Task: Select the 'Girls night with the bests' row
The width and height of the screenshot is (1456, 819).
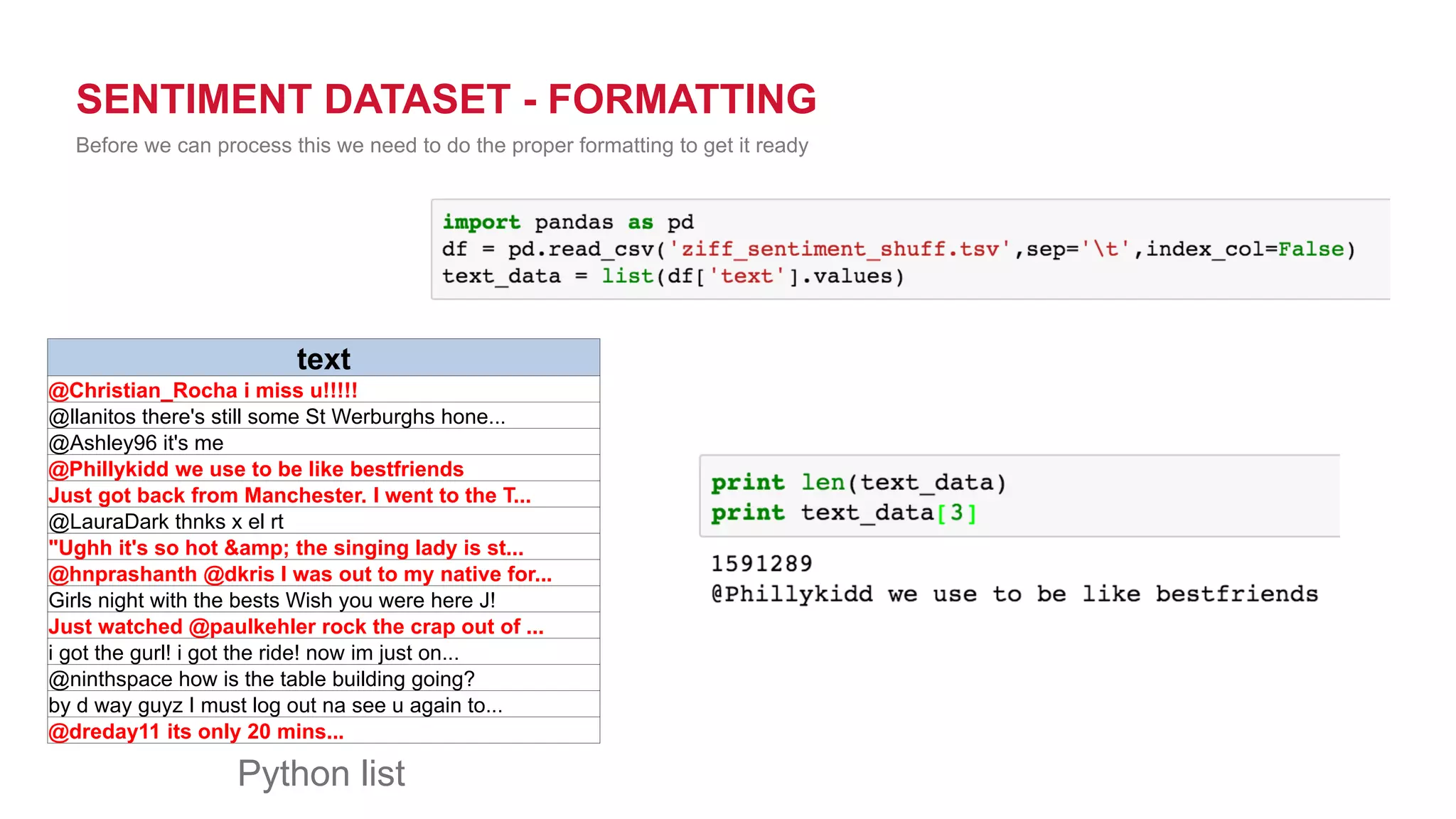Action: pyautogui.click(x=323, y=600)
